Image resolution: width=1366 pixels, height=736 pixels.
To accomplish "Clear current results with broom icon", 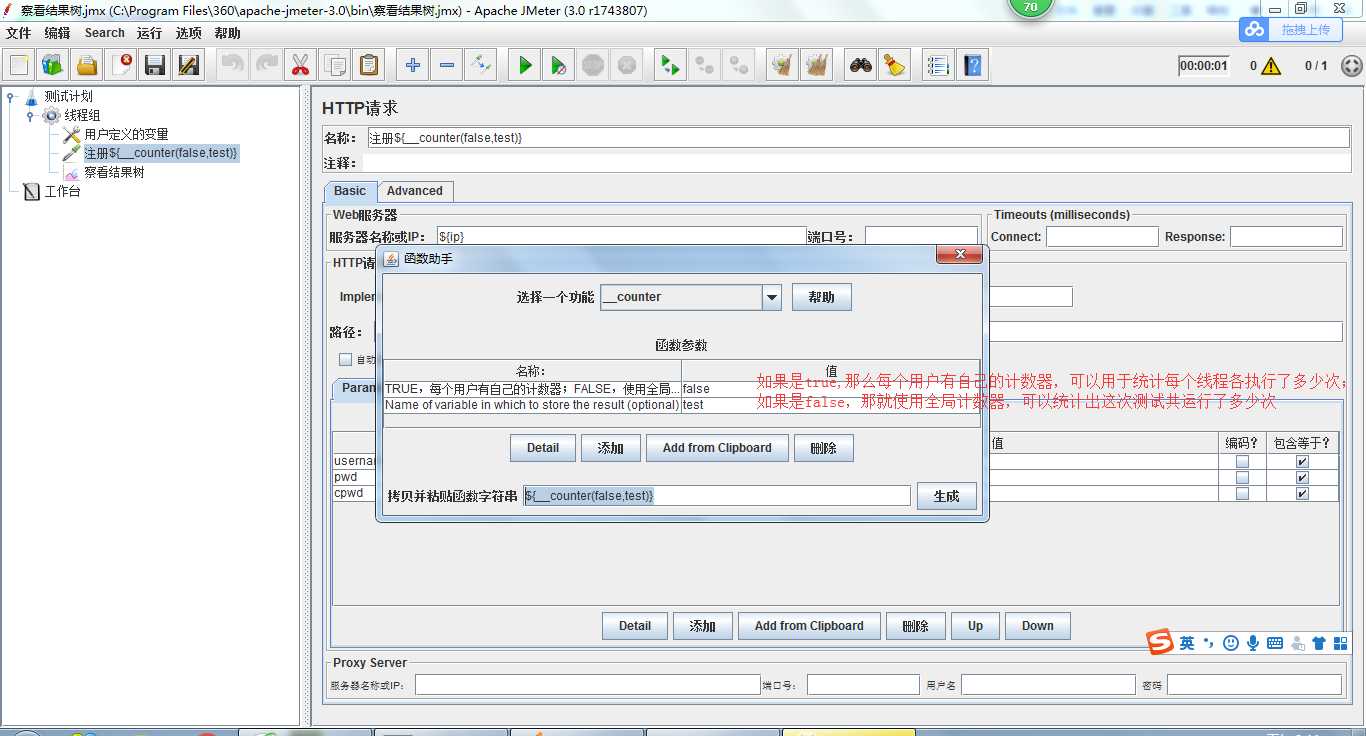I will pos(782,66).
